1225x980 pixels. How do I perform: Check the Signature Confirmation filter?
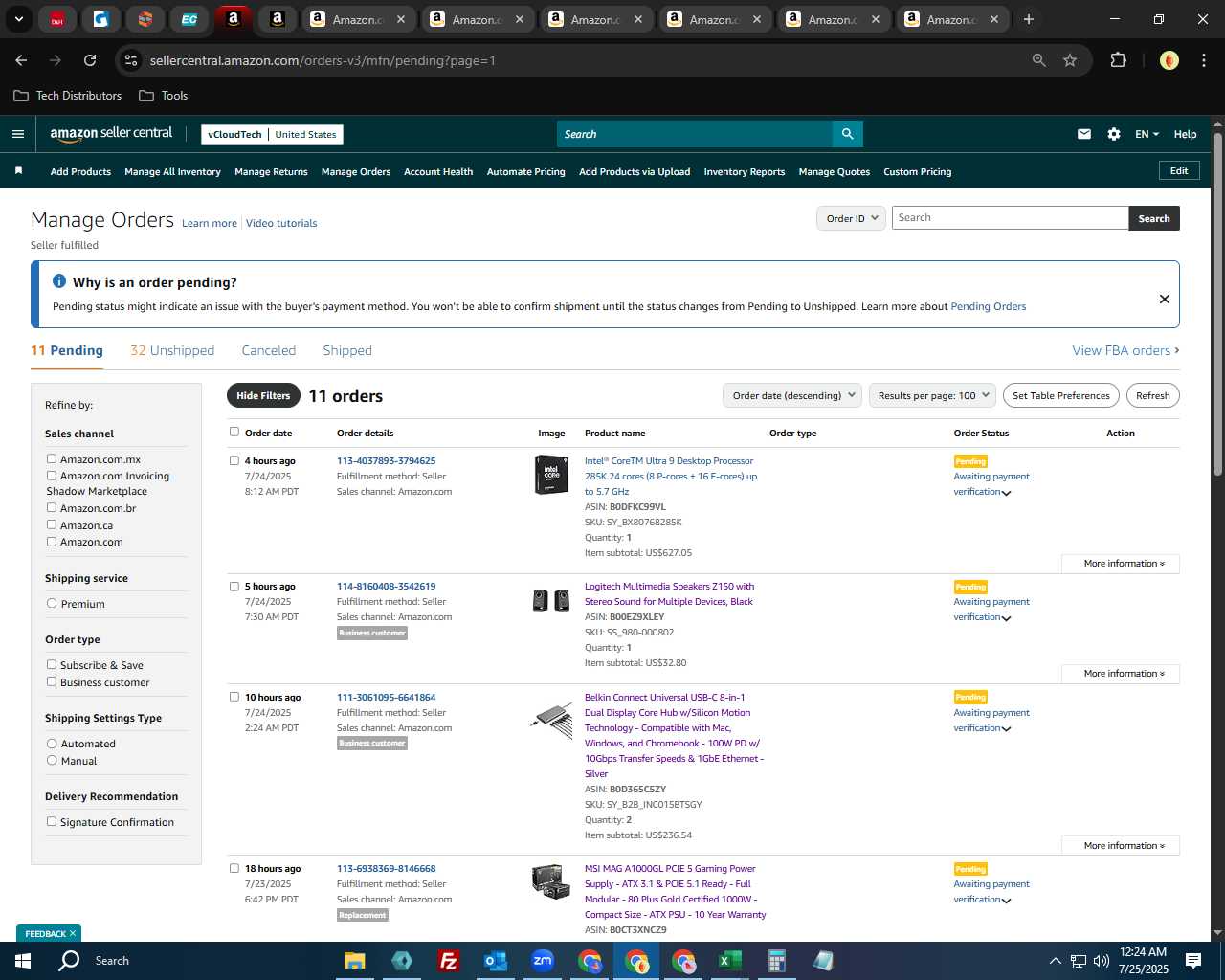pos(52,821)
